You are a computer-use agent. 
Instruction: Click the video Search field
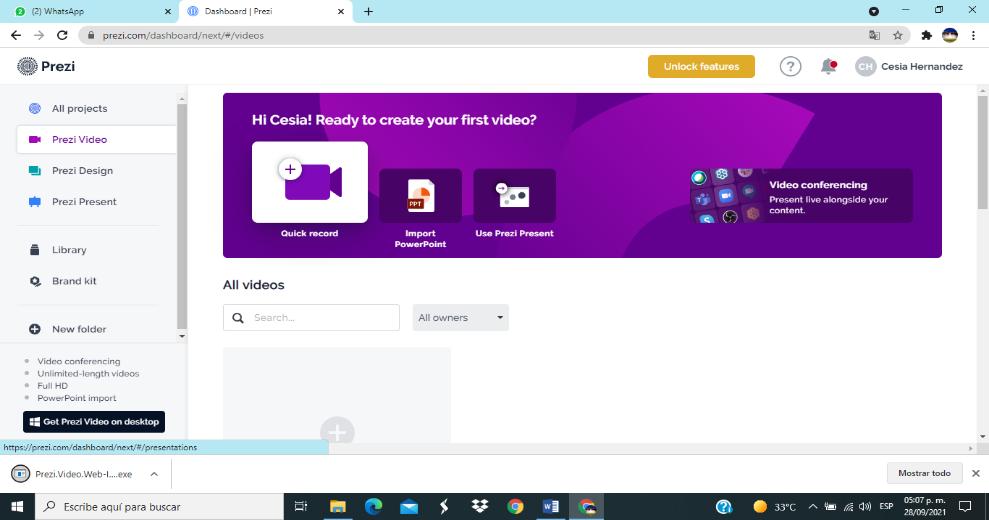click(x=311, y=317)
